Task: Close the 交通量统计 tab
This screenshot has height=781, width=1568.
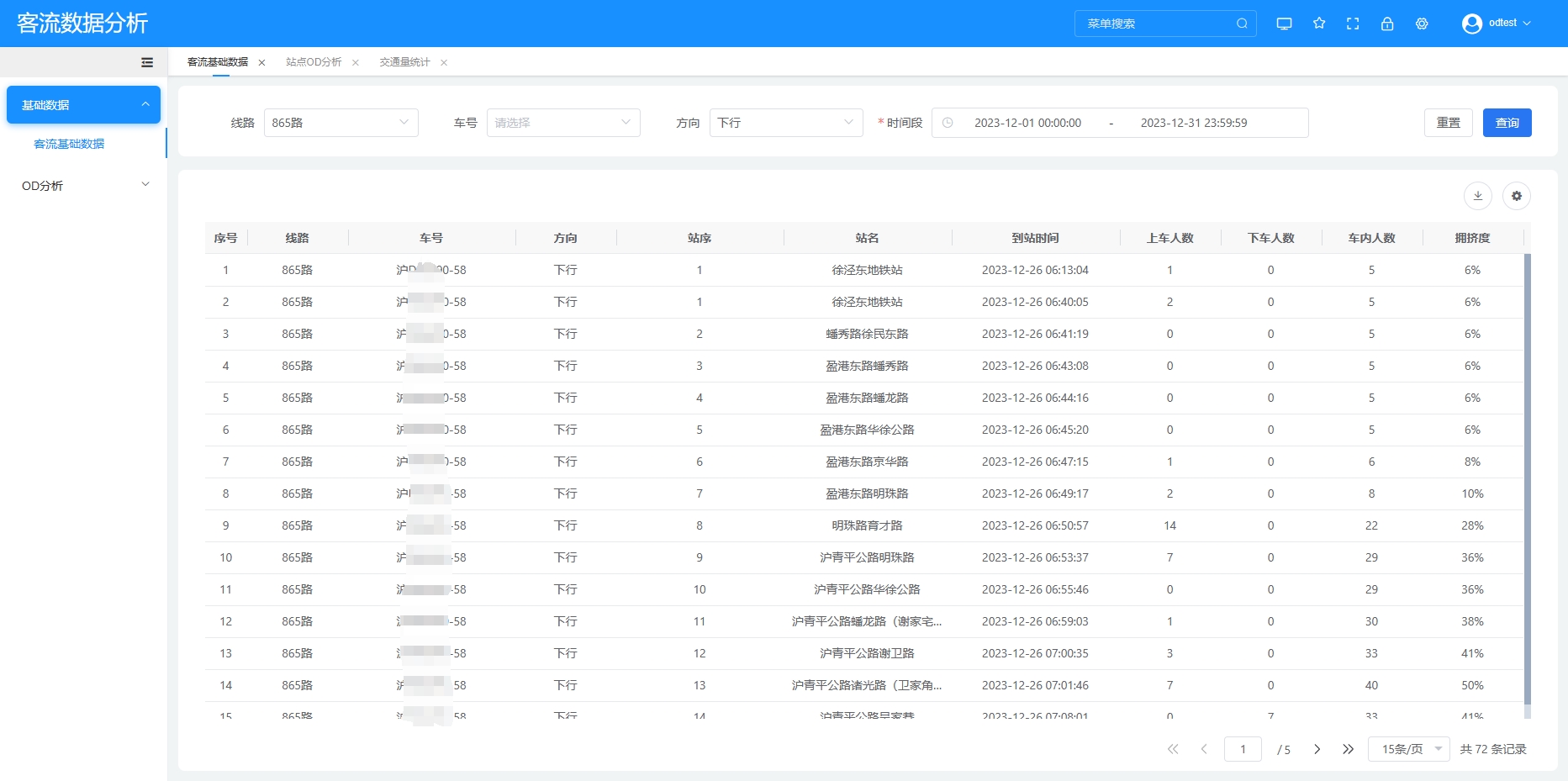Action: pyautogui.click(x=444, y=62)
